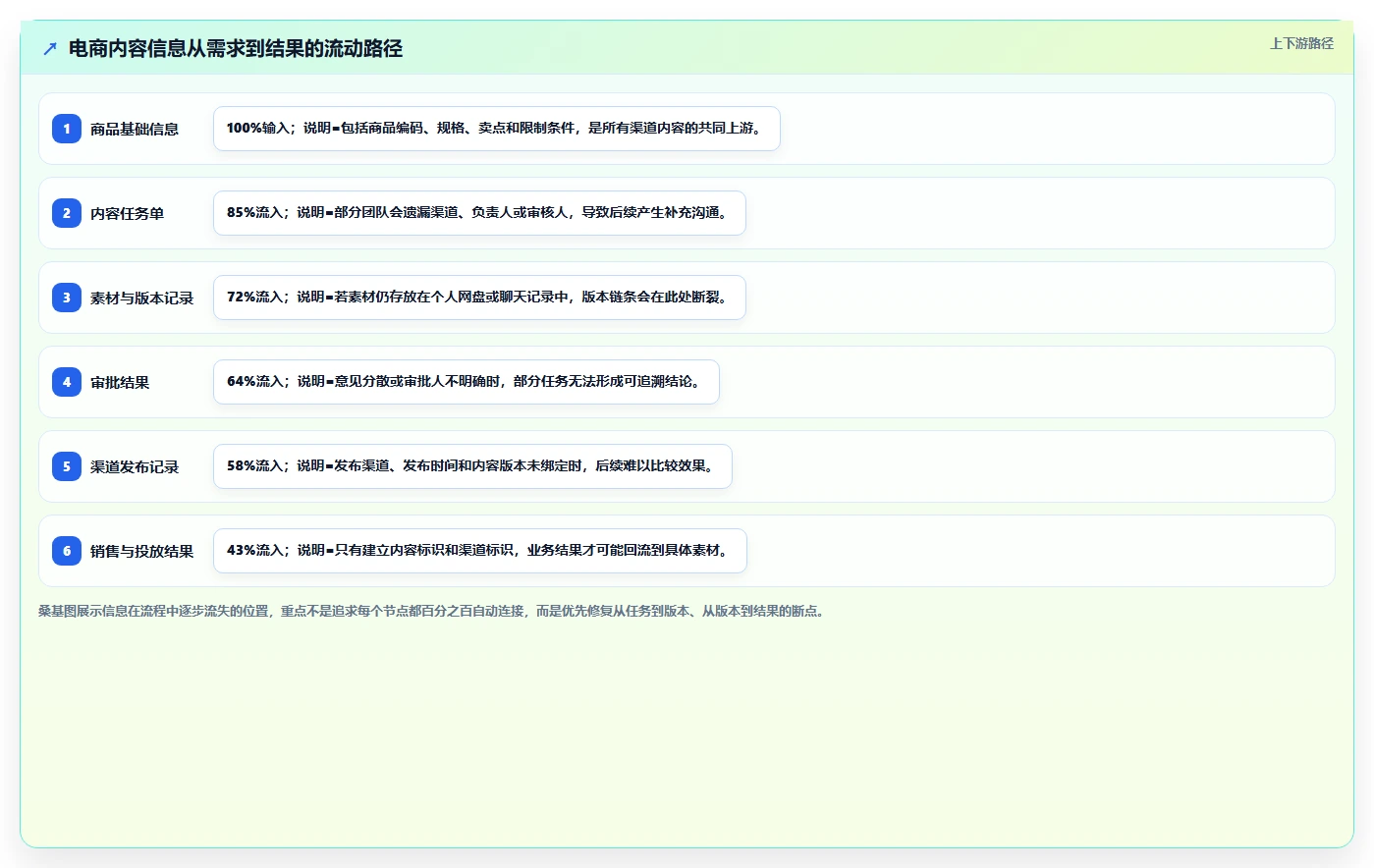This screenshot has height=868, width=1374.
Task: Click the 内容任务单 label
Action: point(127,213)
